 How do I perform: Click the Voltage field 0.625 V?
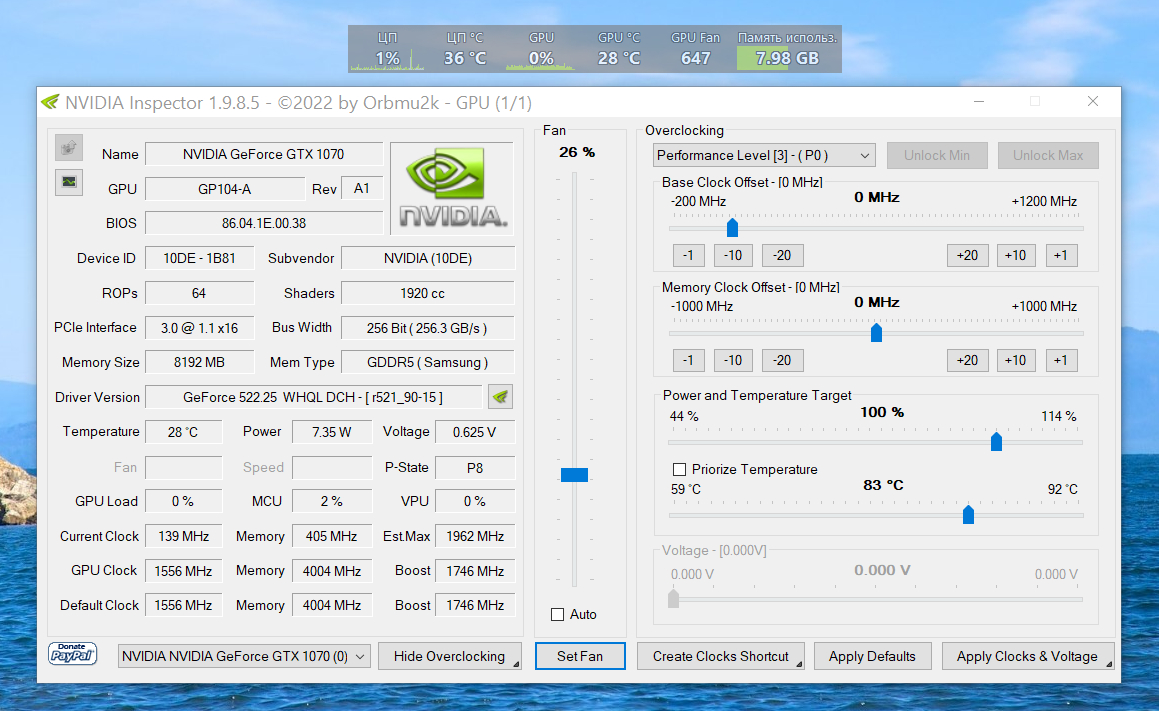[x=475, y=432]
